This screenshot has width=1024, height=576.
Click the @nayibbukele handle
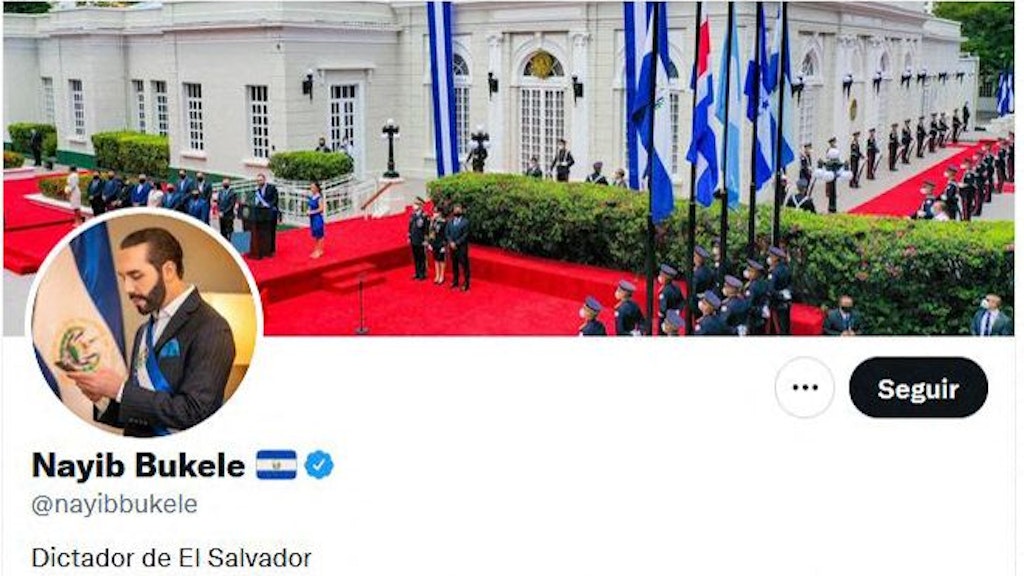tap(114, 504)
